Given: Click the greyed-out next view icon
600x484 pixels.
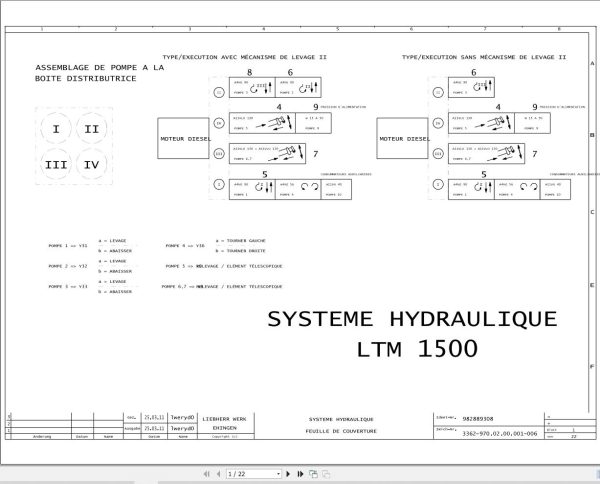Looking at the screenshot, I should tap(326, 474).
